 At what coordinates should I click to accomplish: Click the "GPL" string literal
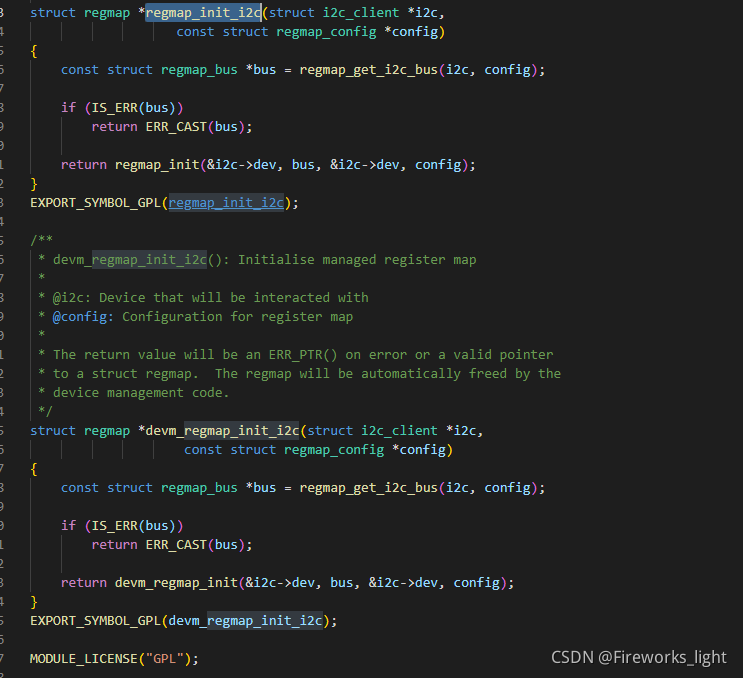[164, 659]
